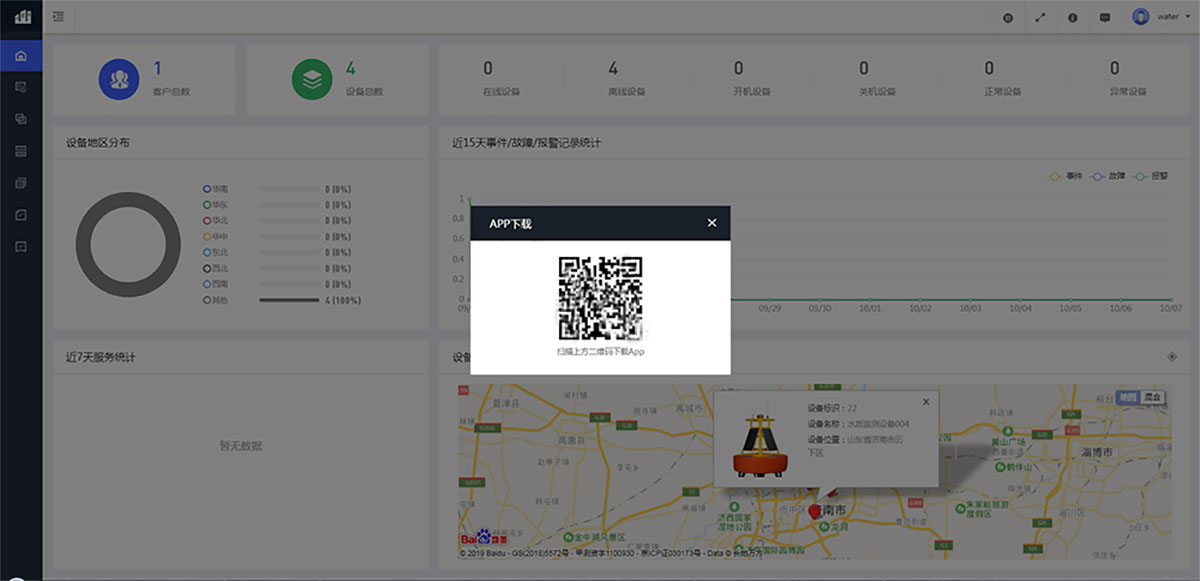
Task: Switch map to 地图 view
Action: pyautogui.click(x=1128, y=397)
